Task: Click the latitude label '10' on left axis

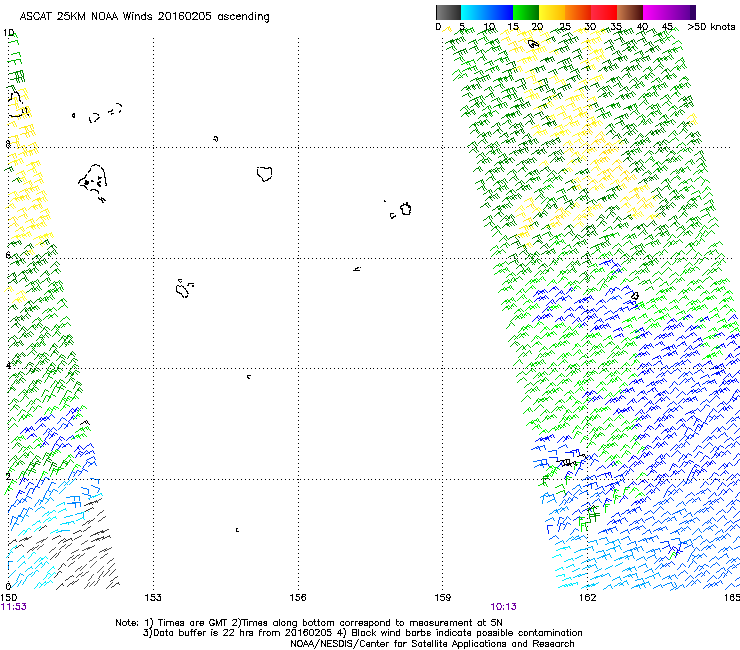Action: click(8, 33)
